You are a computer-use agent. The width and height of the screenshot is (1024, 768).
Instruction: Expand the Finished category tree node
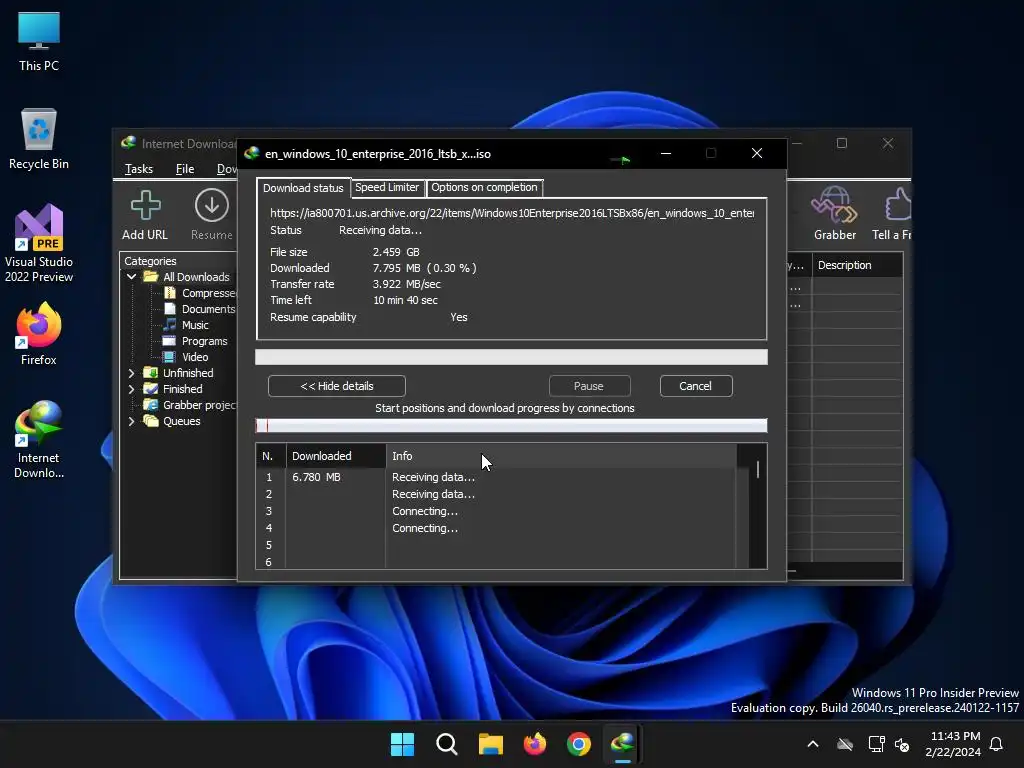click(x=131, y=389)
